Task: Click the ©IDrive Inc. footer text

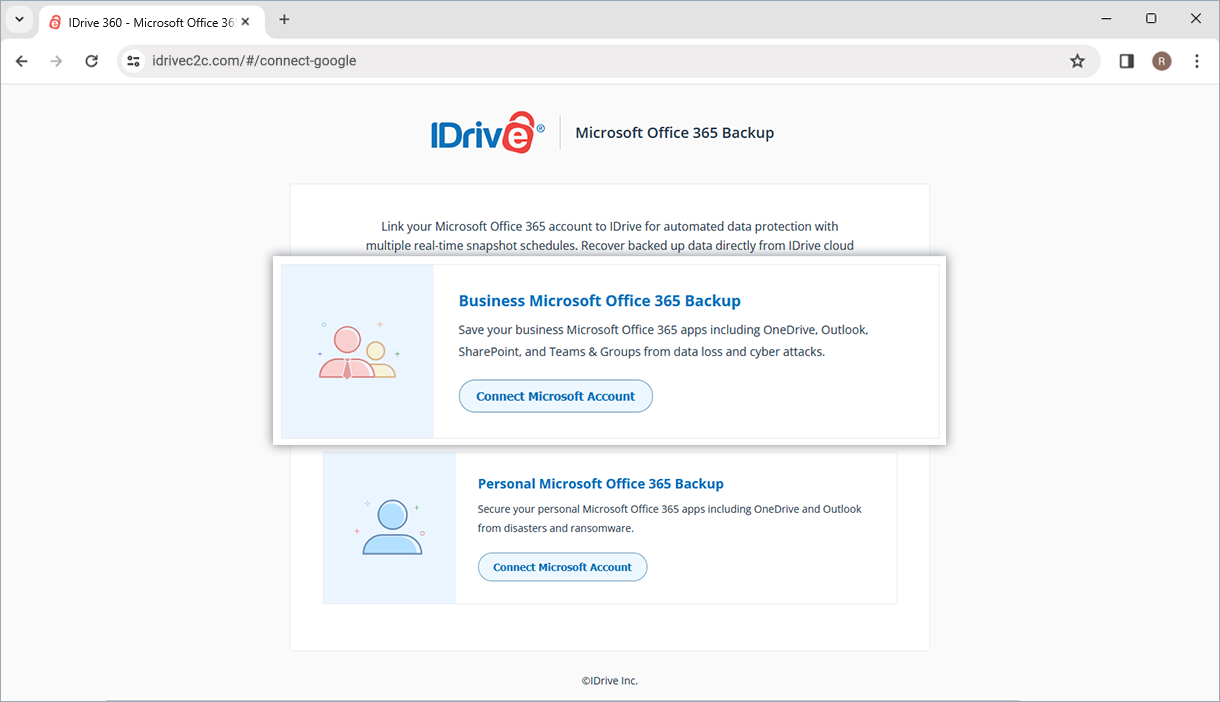Action: pos(610,680)
